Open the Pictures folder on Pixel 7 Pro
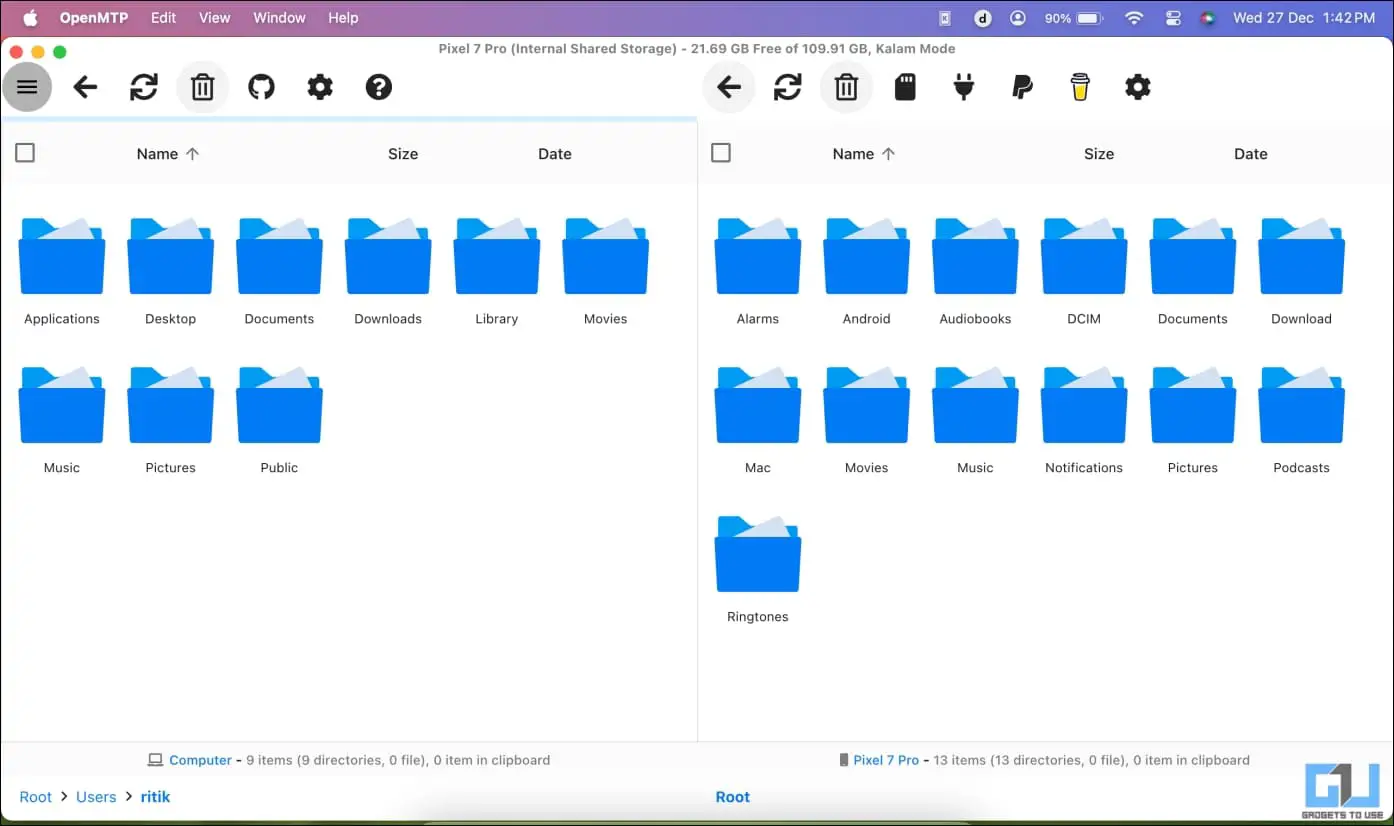 point(1193,421)
